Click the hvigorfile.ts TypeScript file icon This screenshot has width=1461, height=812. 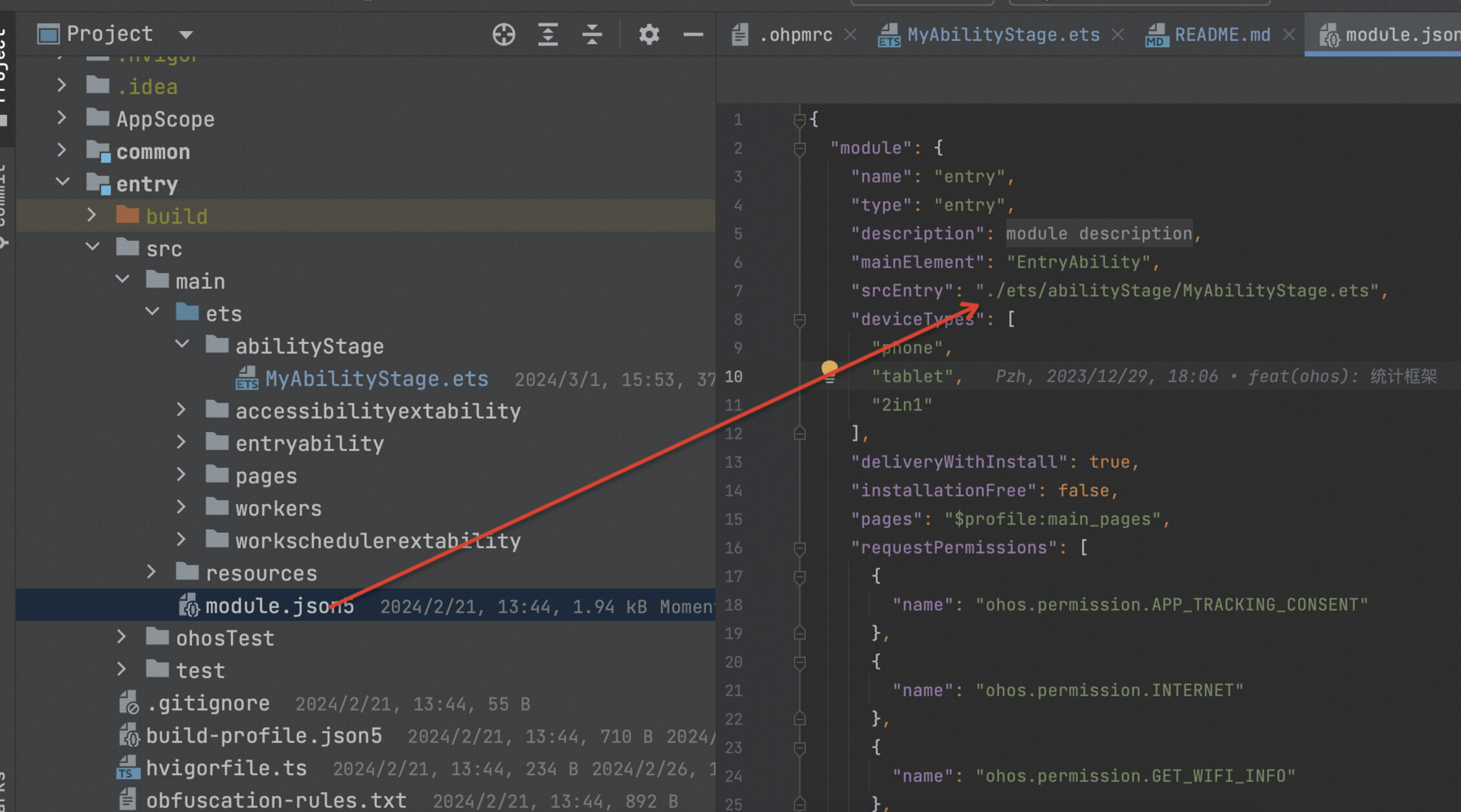click(128, 768)
